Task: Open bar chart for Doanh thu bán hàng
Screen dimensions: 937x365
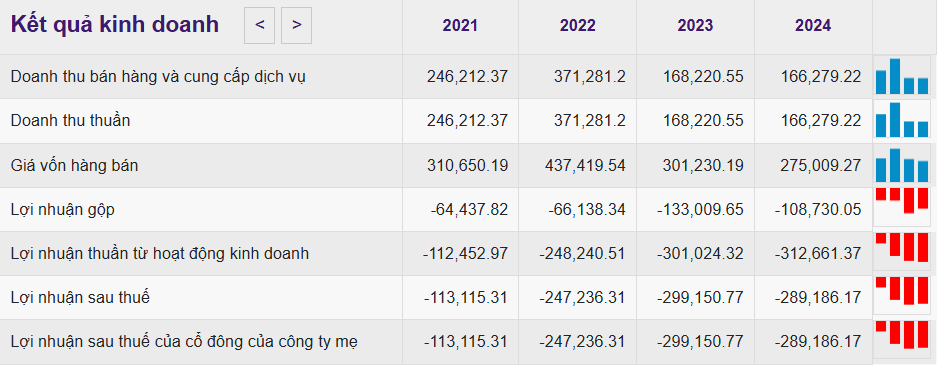Action: point(902,76)
